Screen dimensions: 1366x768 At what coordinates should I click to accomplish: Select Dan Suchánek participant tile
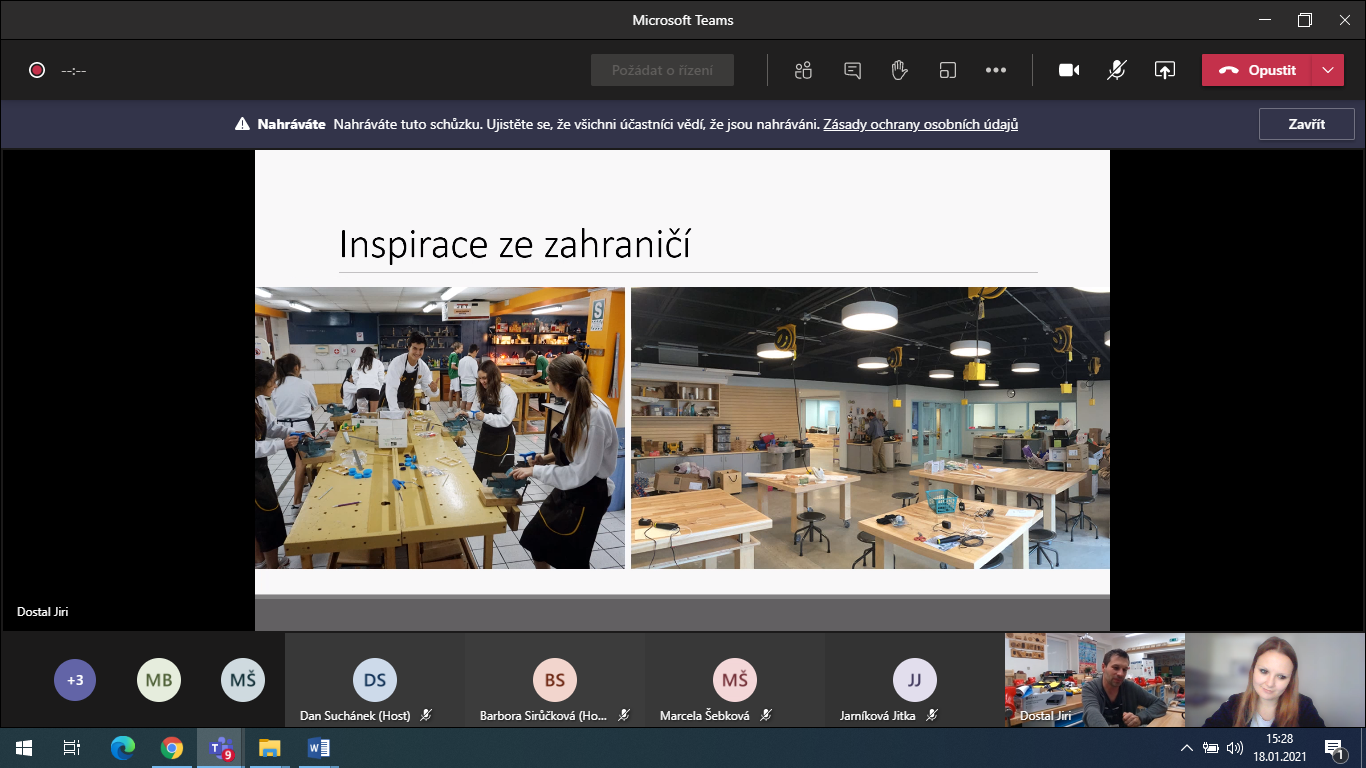374,682
